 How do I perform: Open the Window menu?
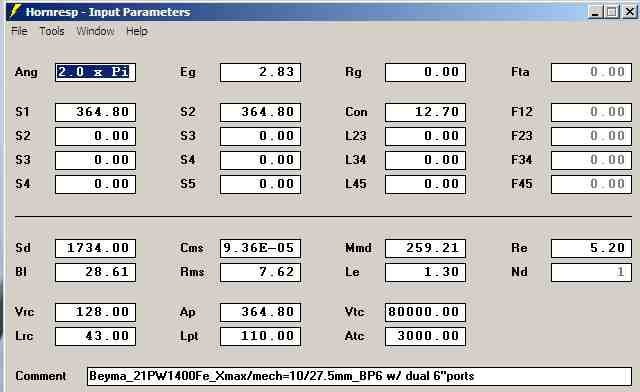click(x=95, y=31)
